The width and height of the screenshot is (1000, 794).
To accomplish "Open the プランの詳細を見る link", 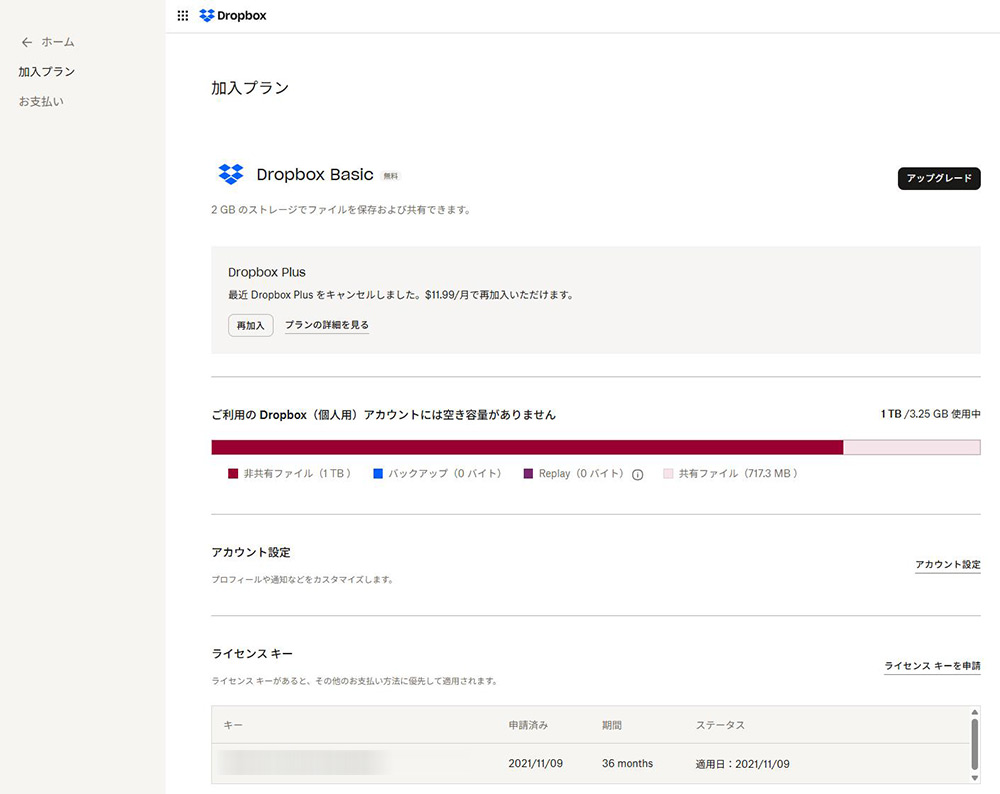I will (x=327, y=325).
